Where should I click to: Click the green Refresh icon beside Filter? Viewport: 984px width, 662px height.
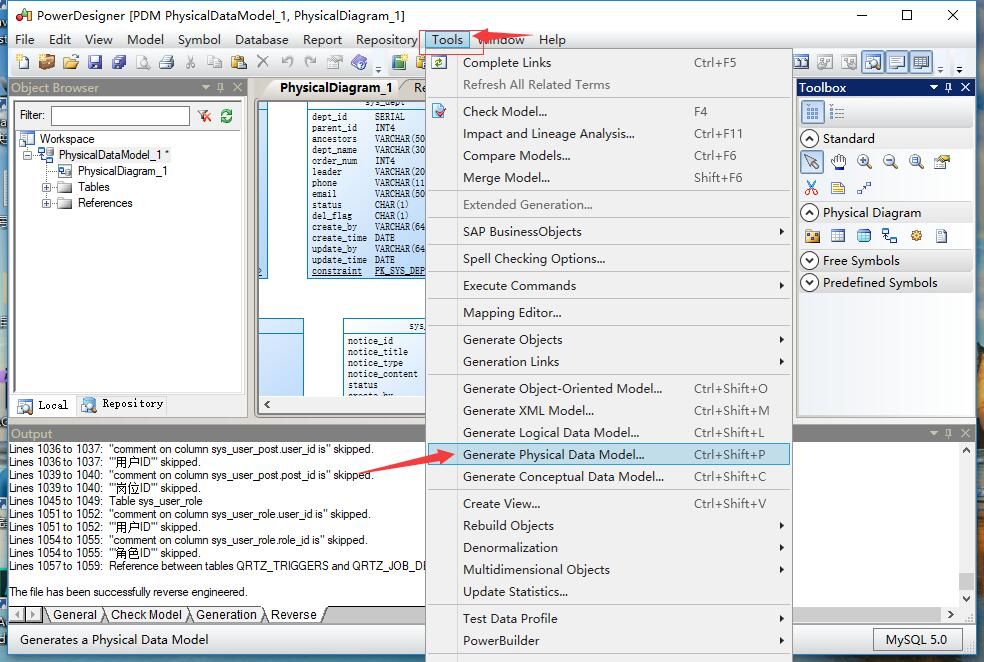[x=227, y=115]
